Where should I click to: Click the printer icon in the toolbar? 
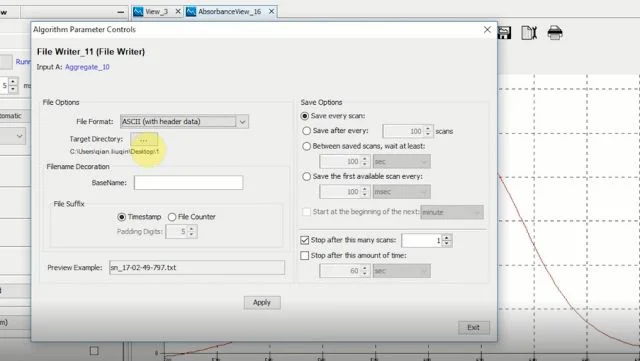555,33
